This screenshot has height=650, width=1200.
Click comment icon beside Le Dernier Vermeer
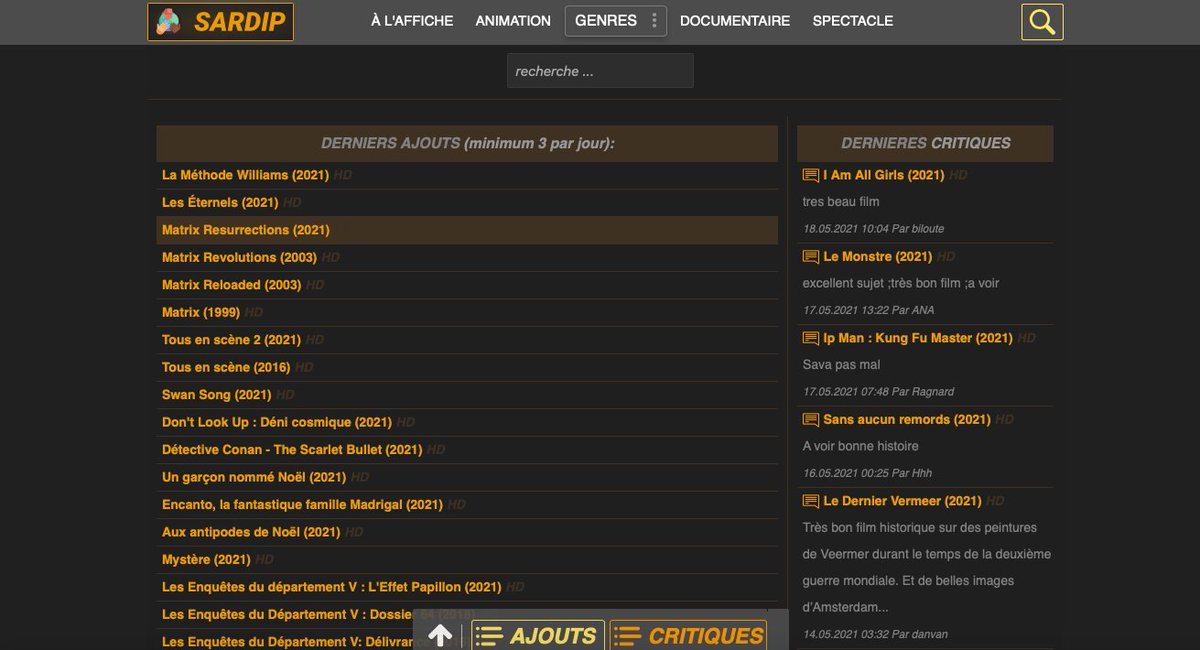[811, 501]
